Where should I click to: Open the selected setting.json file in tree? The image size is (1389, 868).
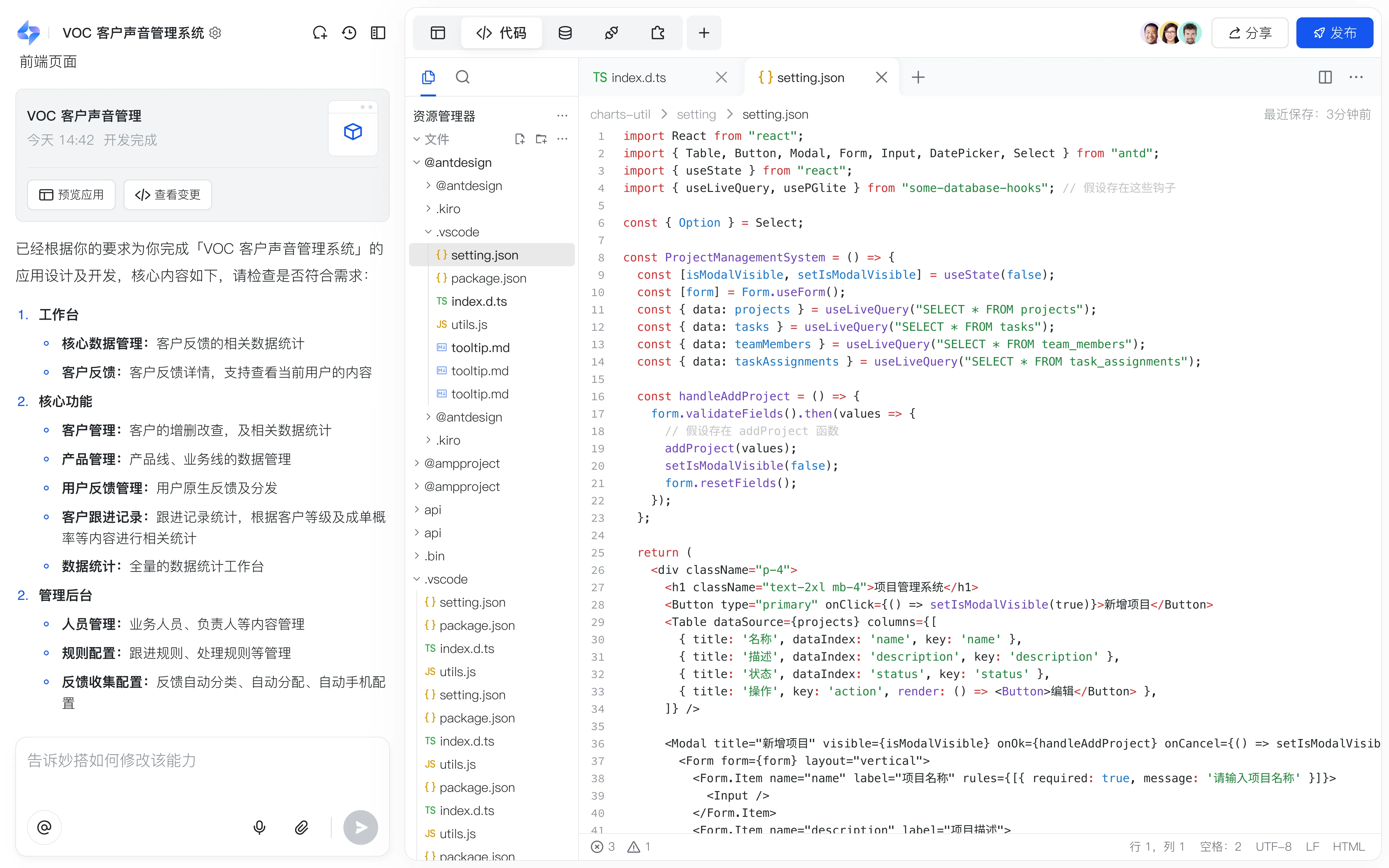(x=492, y=255)
